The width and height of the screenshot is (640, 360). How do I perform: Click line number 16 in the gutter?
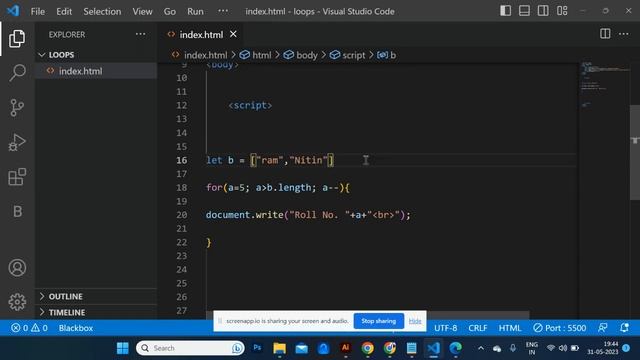182,160
